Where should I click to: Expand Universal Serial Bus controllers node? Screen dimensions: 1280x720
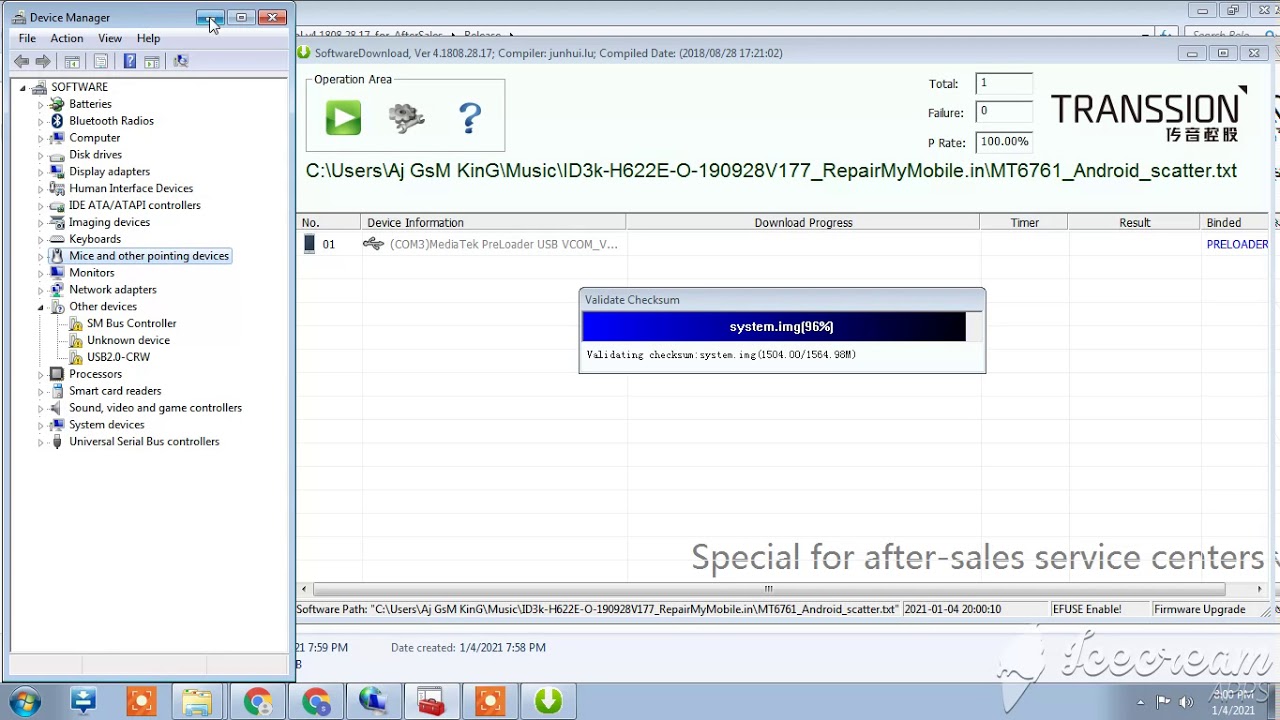41,441
